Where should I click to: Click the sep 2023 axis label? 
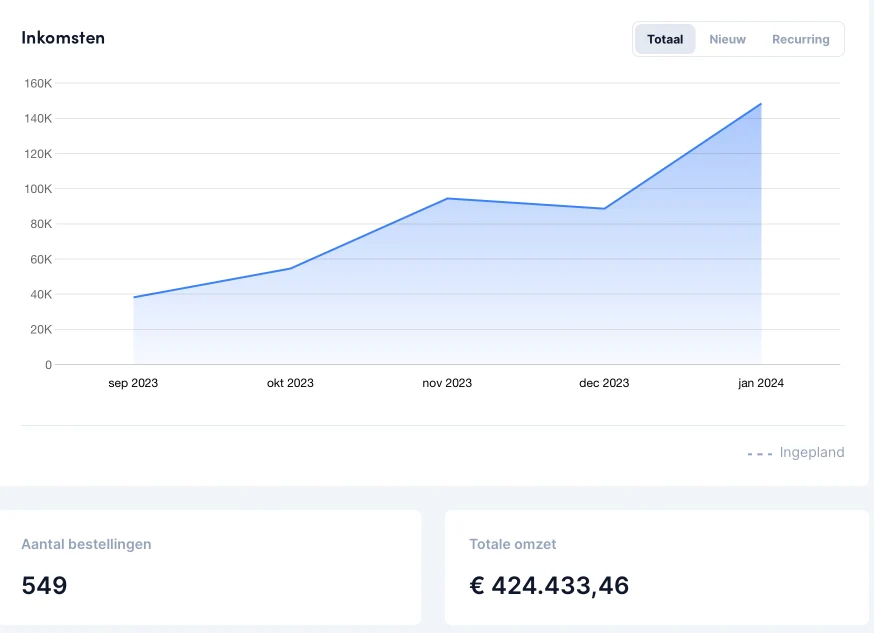[133, 383]
